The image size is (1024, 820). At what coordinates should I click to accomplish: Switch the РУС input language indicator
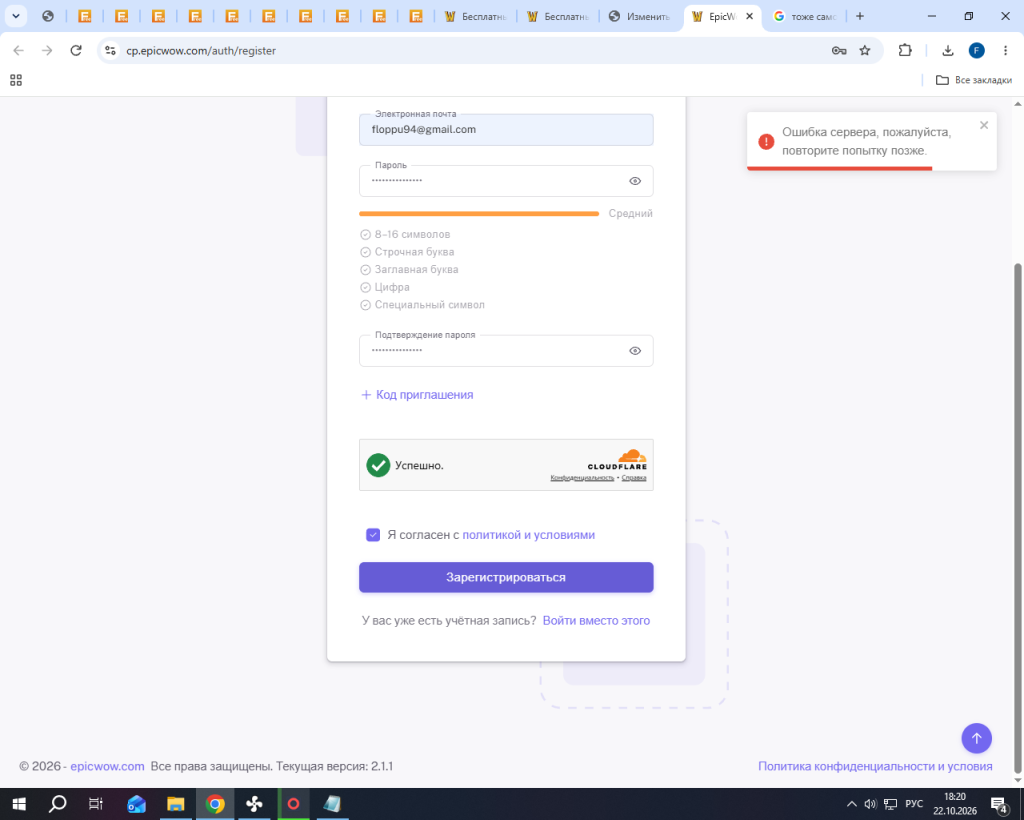[914, 804]
